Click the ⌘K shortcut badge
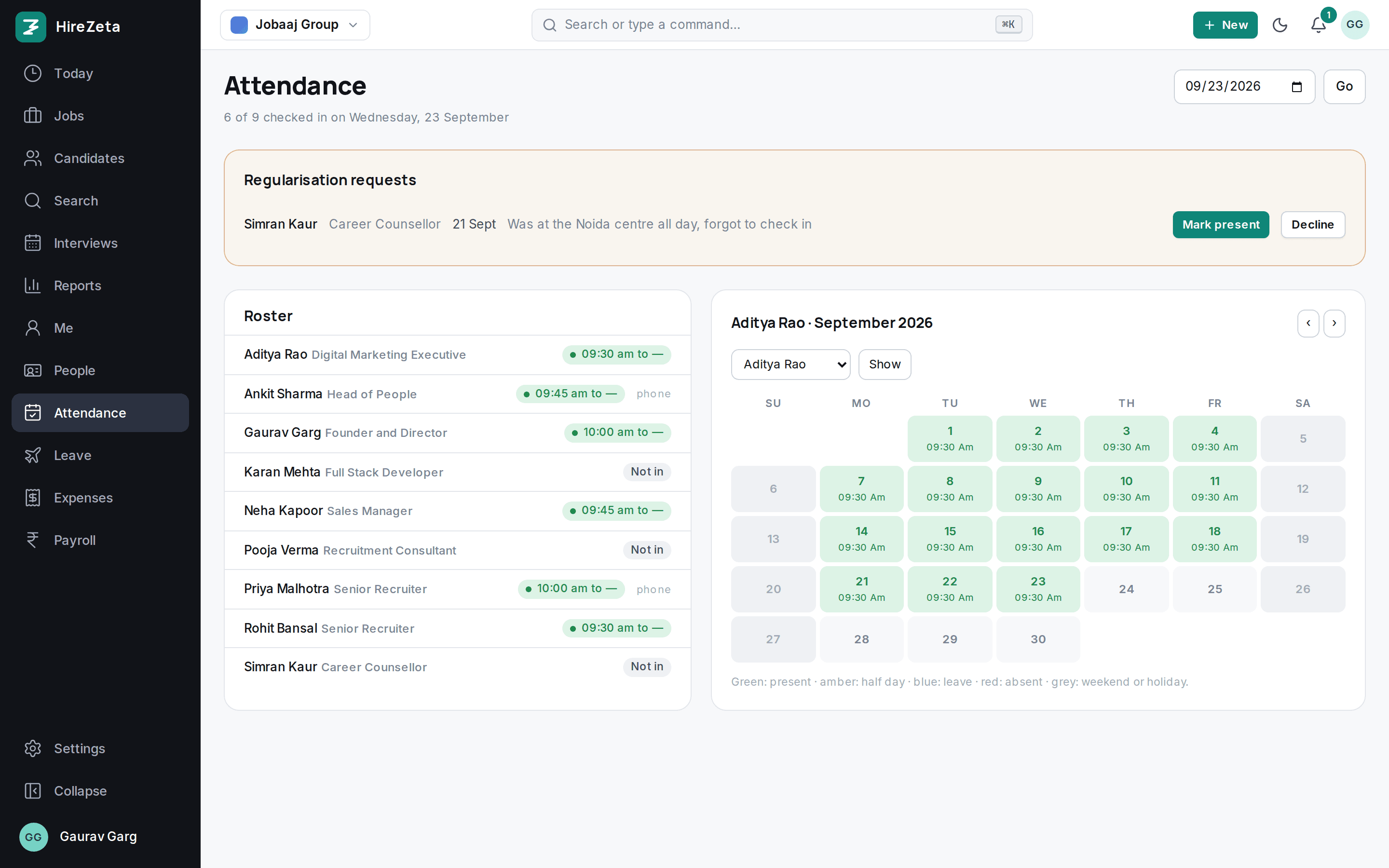The width and height of the screenshot is (1389, 868). (1008, 25)
